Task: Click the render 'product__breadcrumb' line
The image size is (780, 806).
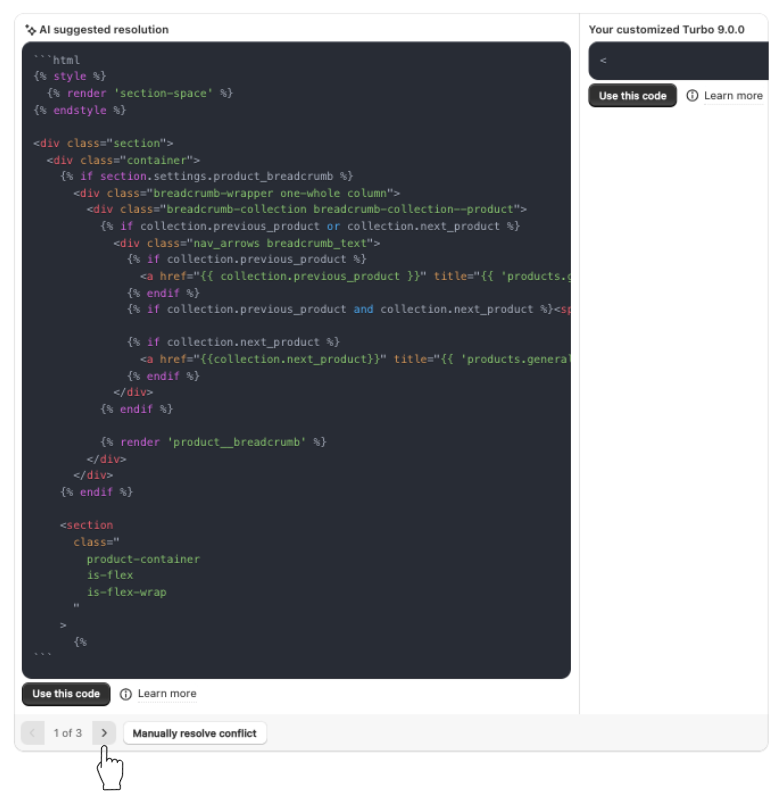Action: click(x=213, y=442)
